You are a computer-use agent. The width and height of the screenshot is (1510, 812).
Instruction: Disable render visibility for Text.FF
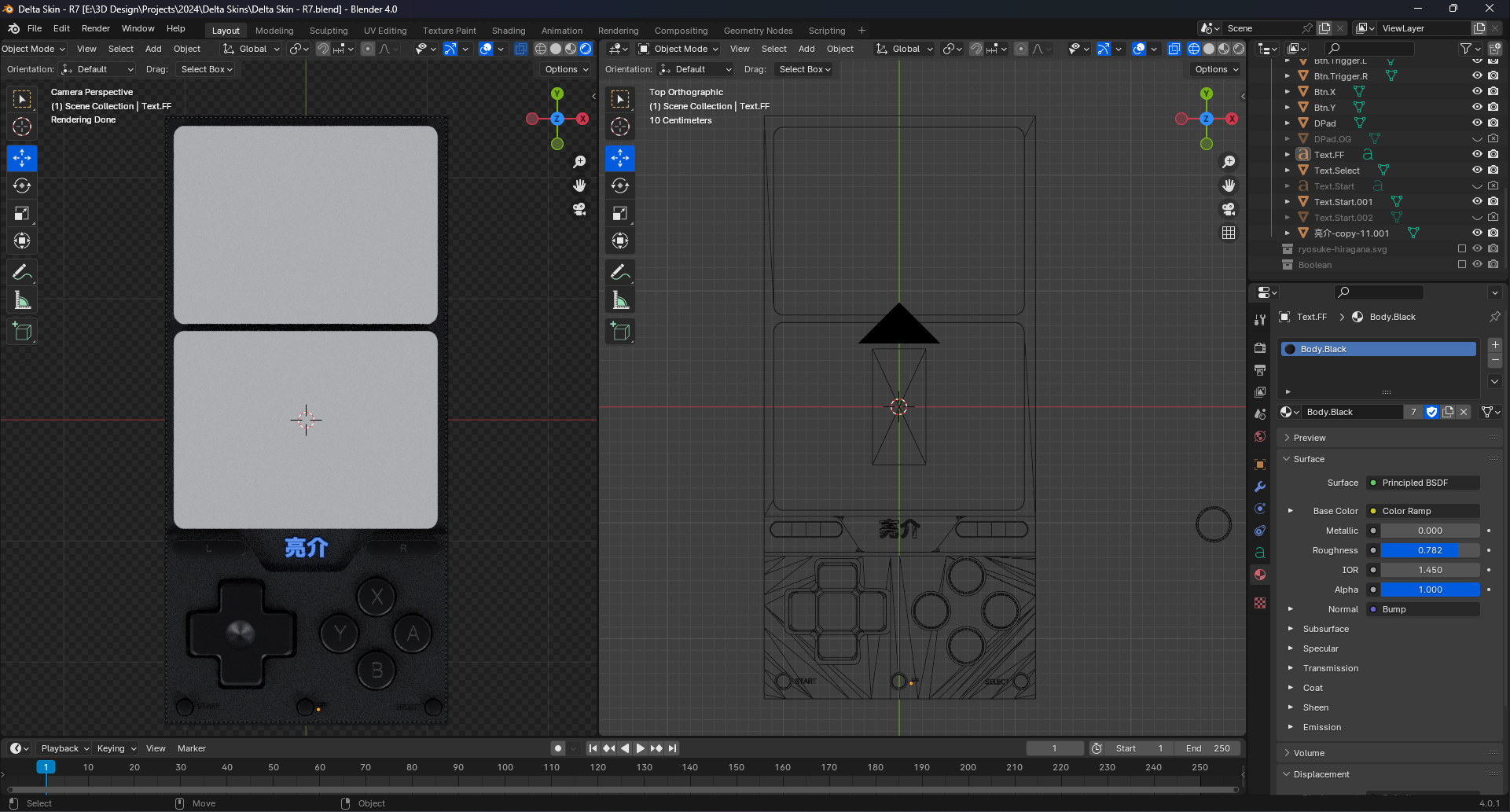point(1493,154)
